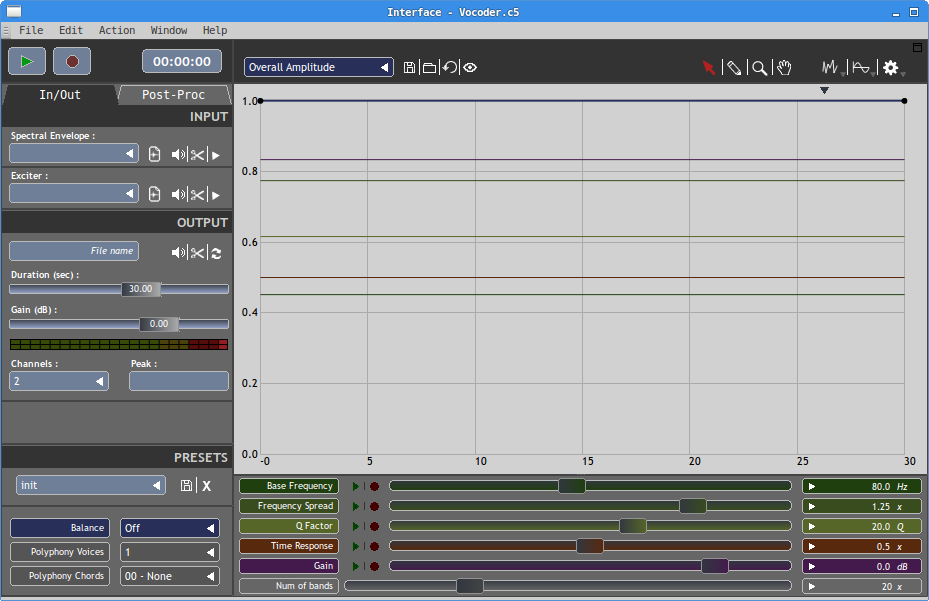Select the magnifier zoom tool
The width and height of the screenshot is (929, 601).
pyautogui.click(x=759, y=68)
